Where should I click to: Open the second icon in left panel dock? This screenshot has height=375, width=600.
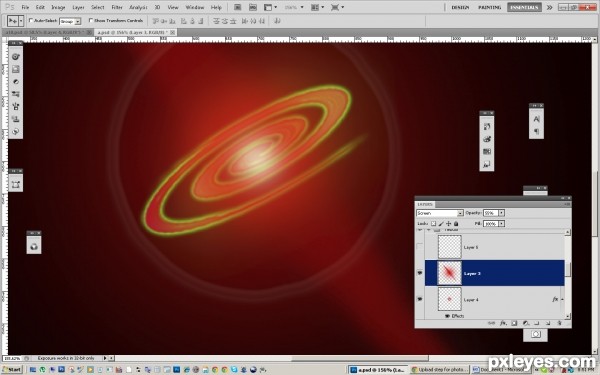coord(15,69)
